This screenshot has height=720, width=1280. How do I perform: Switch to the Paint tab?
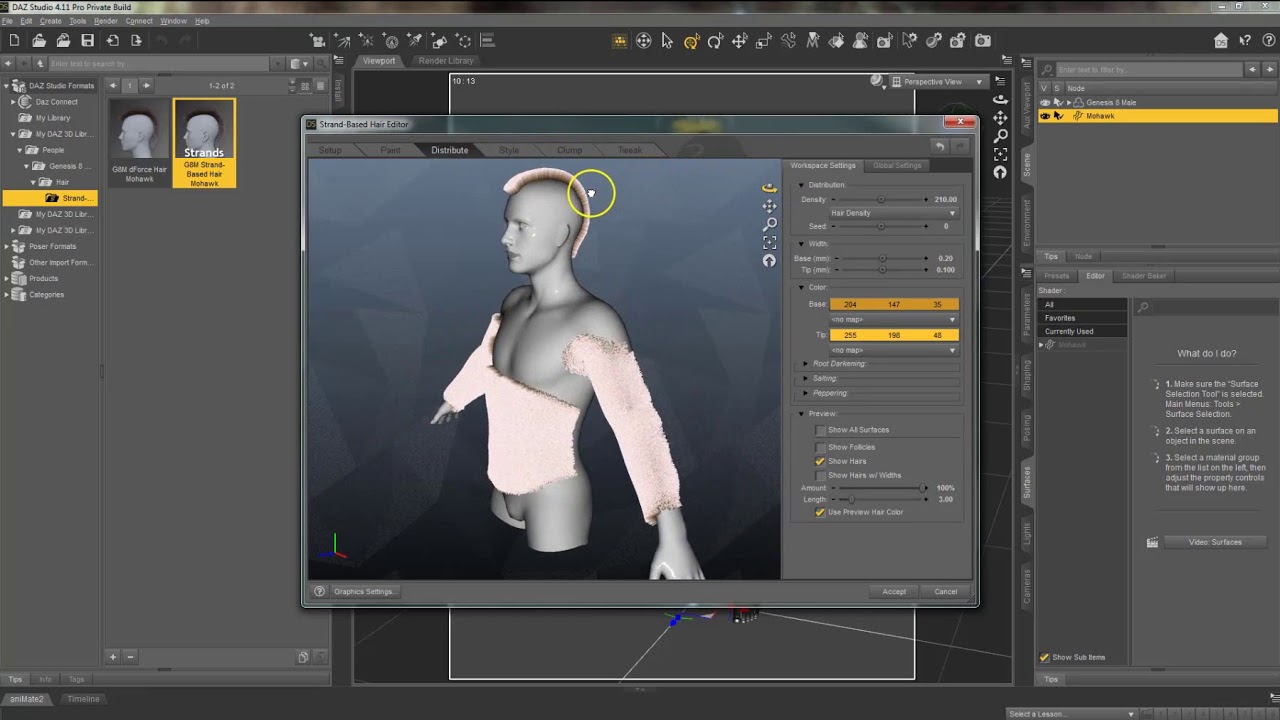(390, 150)
